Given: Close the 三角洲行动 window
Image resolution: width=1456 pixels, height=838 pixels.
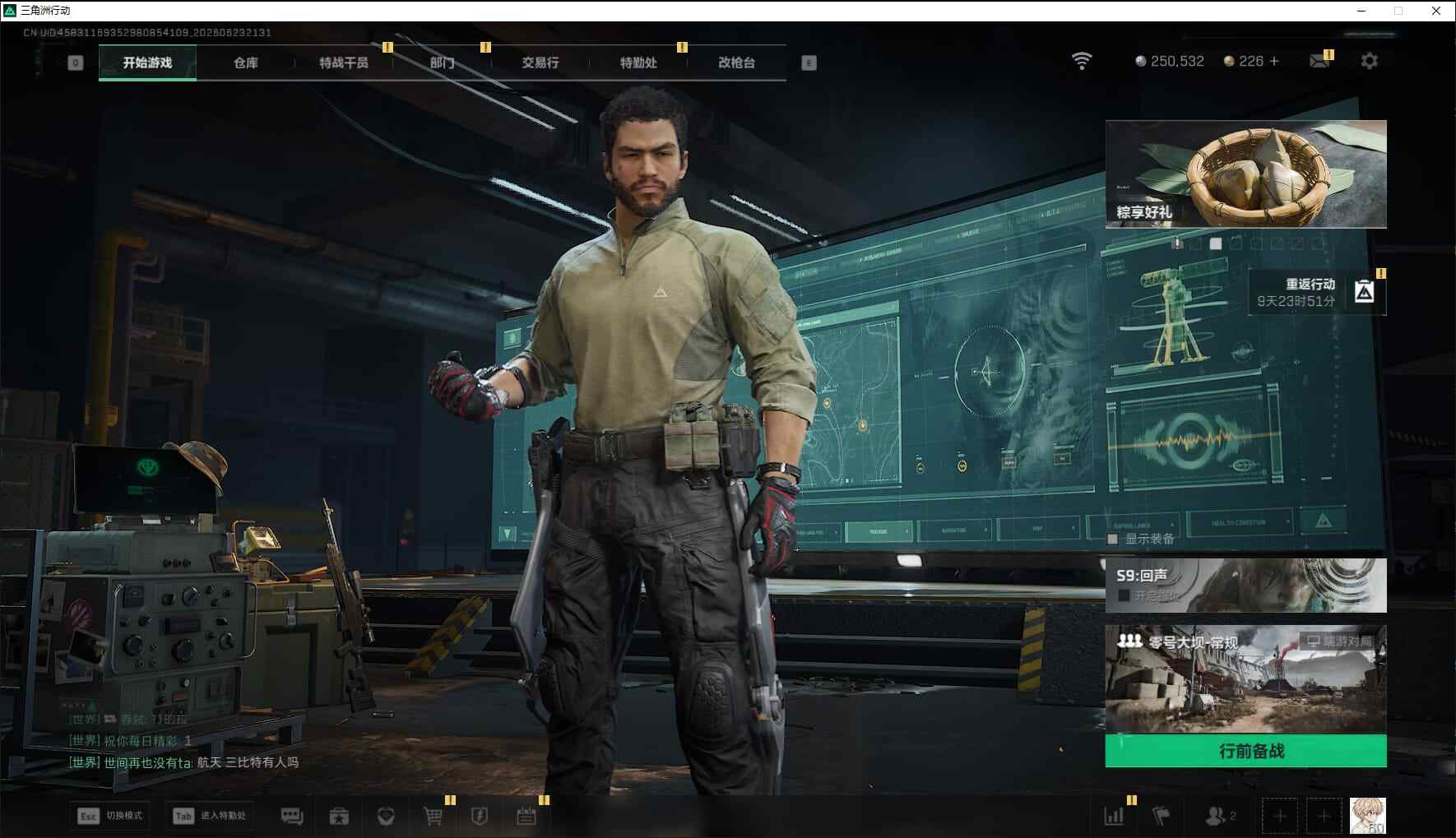Looking at the screenshot, I should coord(1436,11).
